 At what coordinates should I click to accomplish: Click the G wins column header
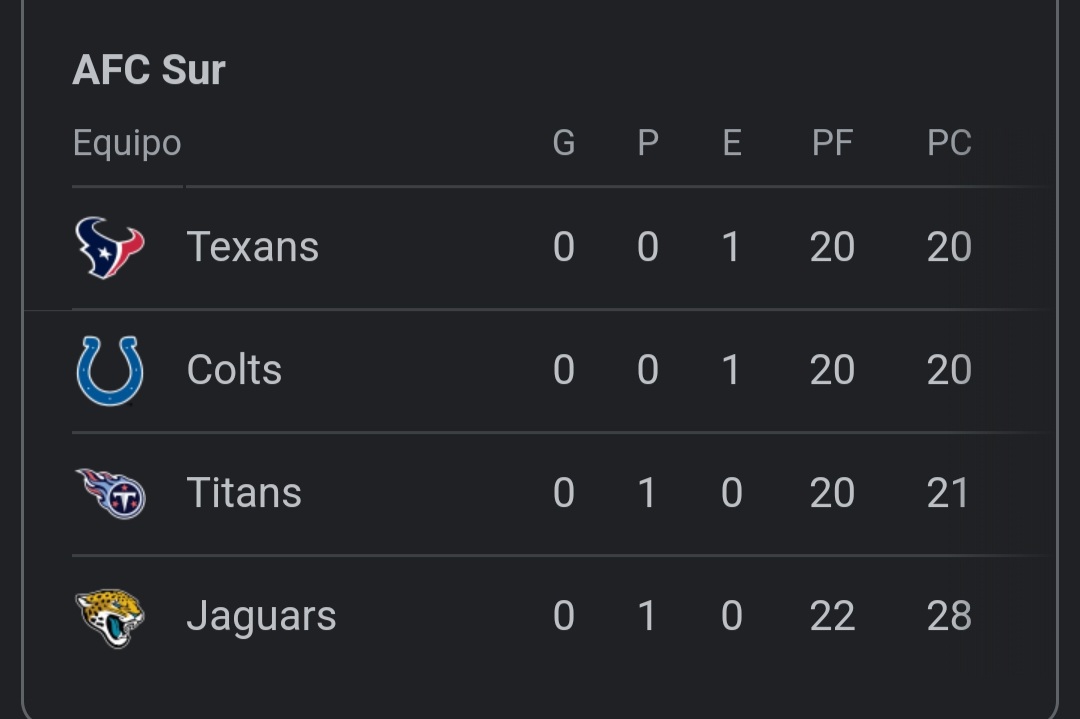(564, 143)
